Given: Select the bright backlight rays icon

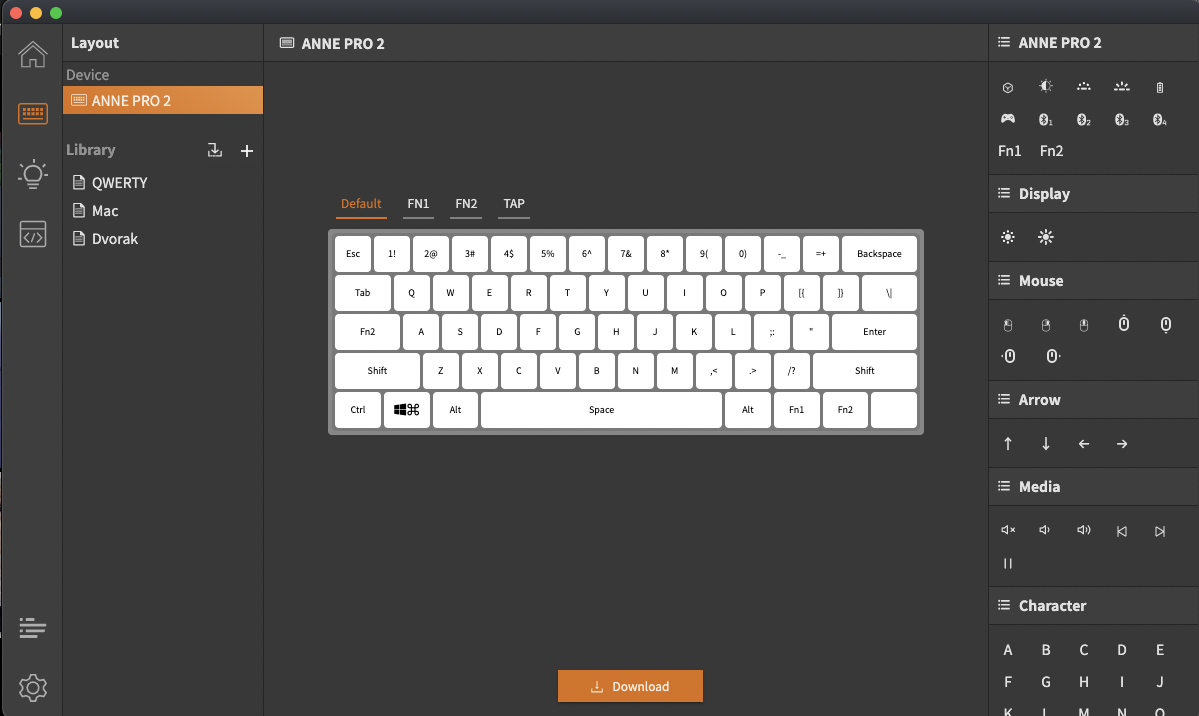Looking at the screenshot, I should click(1122, 86).
